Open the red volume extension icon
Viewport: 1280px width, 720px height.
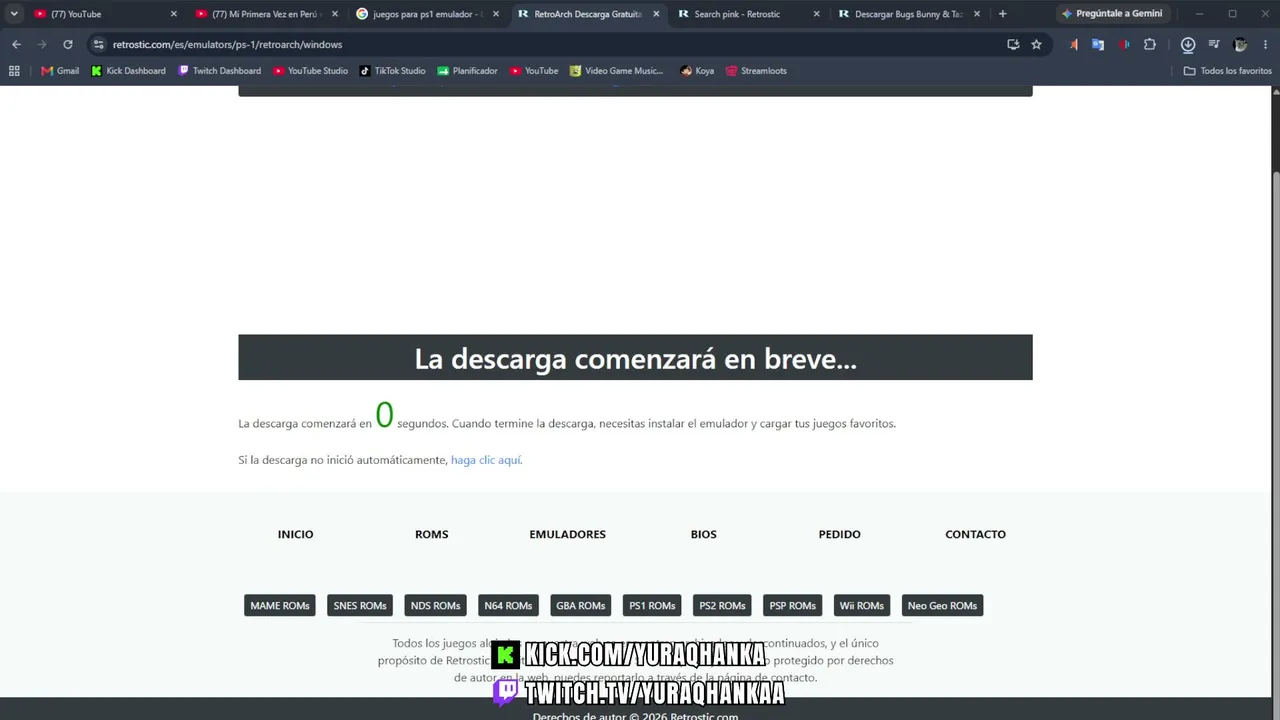pos(1124,44)
